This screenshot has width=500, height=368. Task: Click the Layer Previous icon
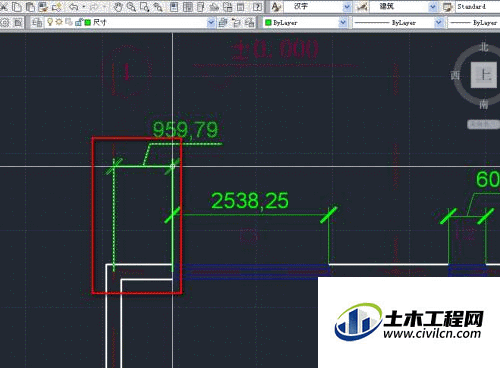click(x=236, y=22)
